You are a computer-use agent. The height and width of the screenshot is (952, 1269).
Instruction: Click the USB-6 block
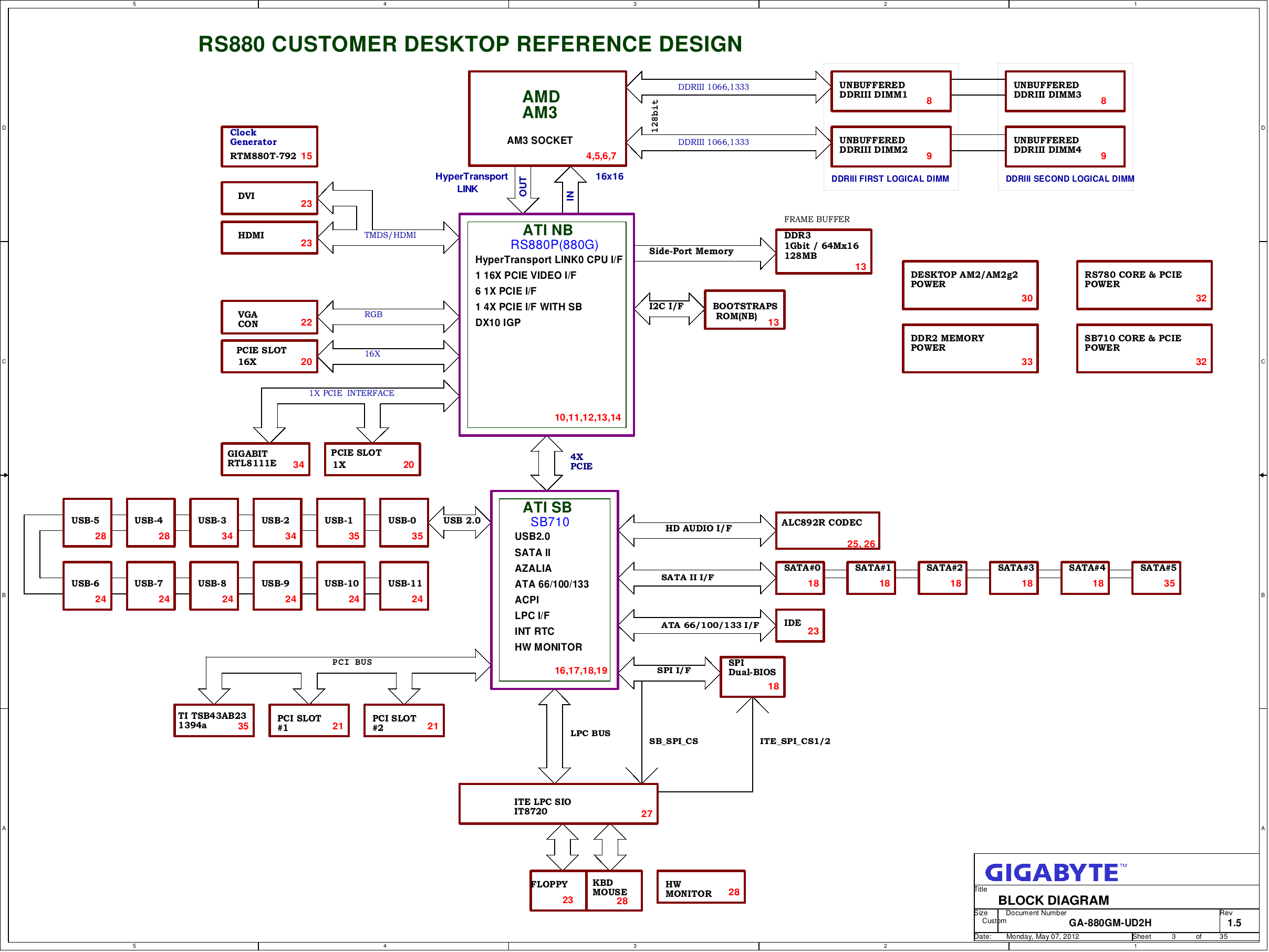coord(87,586)
